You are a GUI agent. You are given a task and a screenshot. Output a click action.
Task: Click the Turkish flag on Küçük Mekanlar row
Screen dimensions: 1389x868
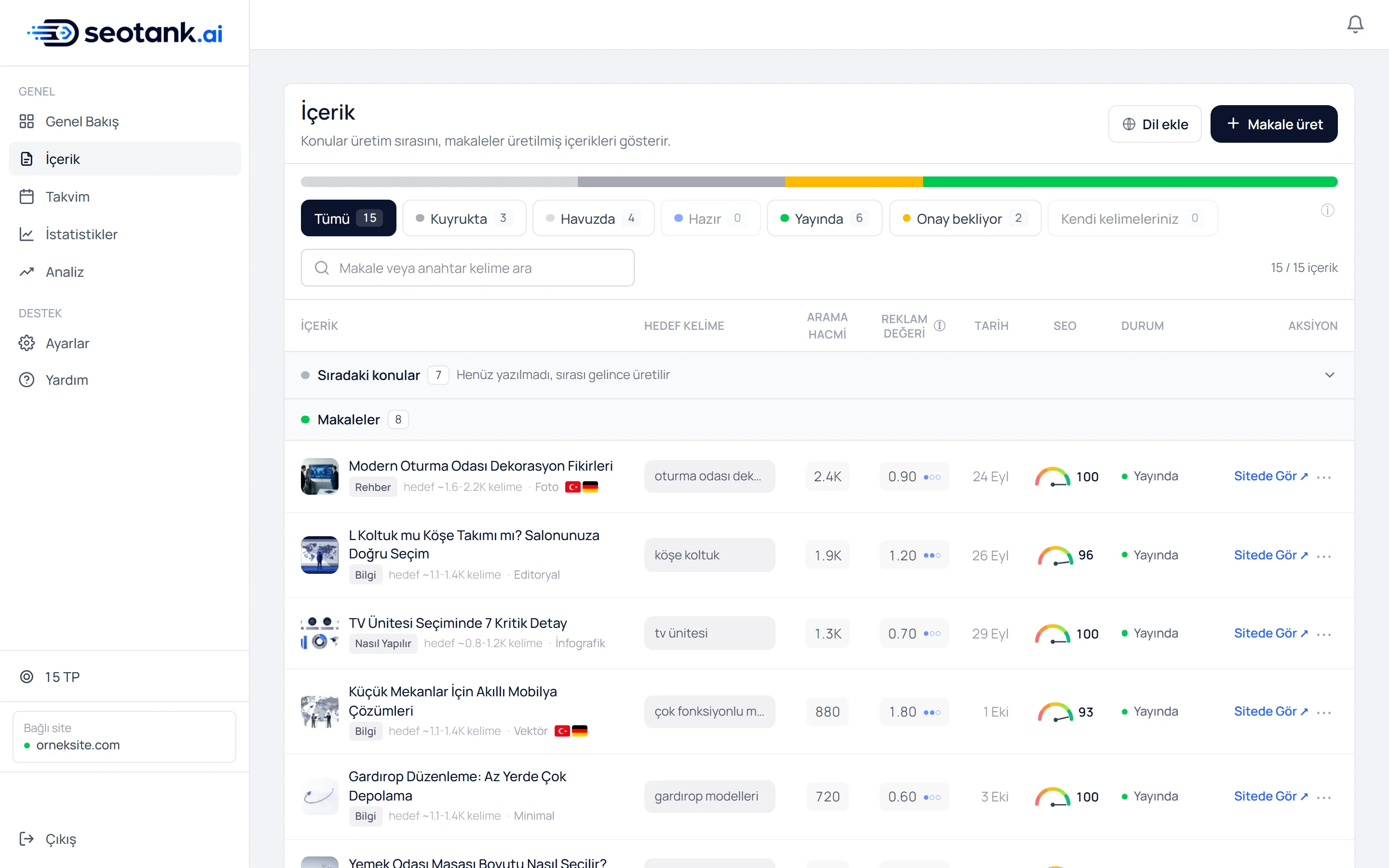coord(562,731)
